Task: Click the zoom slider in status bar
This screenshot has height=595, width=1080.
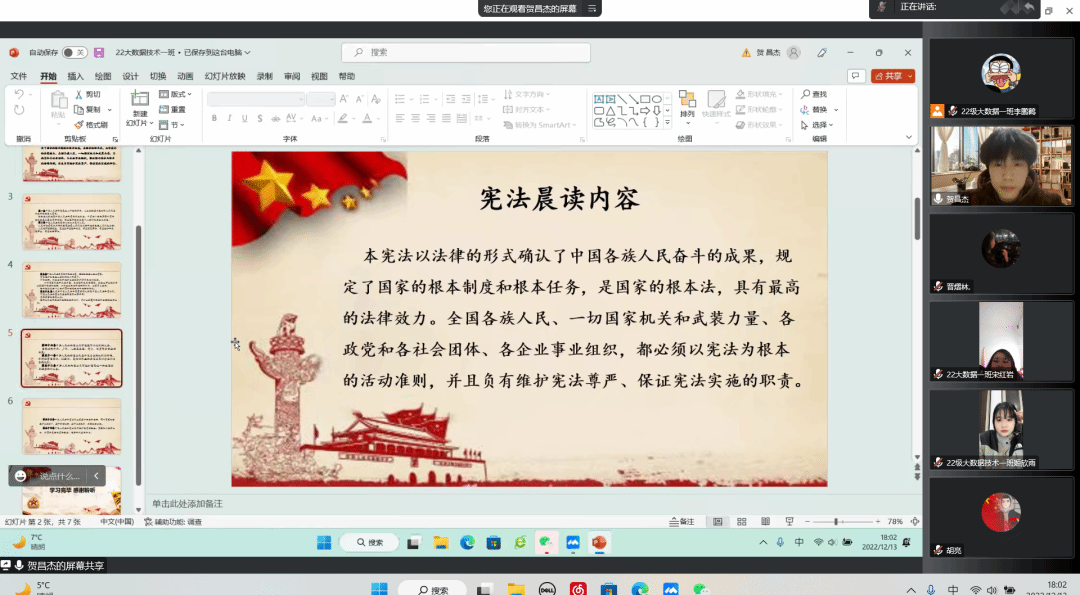Action: (x=837, y=522)
